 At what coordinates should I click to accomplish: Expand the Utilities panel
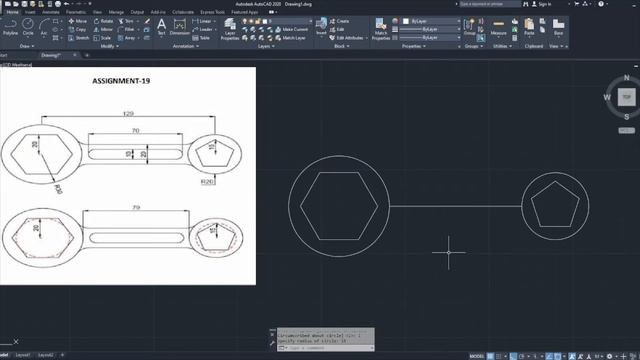[x=502, y=46]
